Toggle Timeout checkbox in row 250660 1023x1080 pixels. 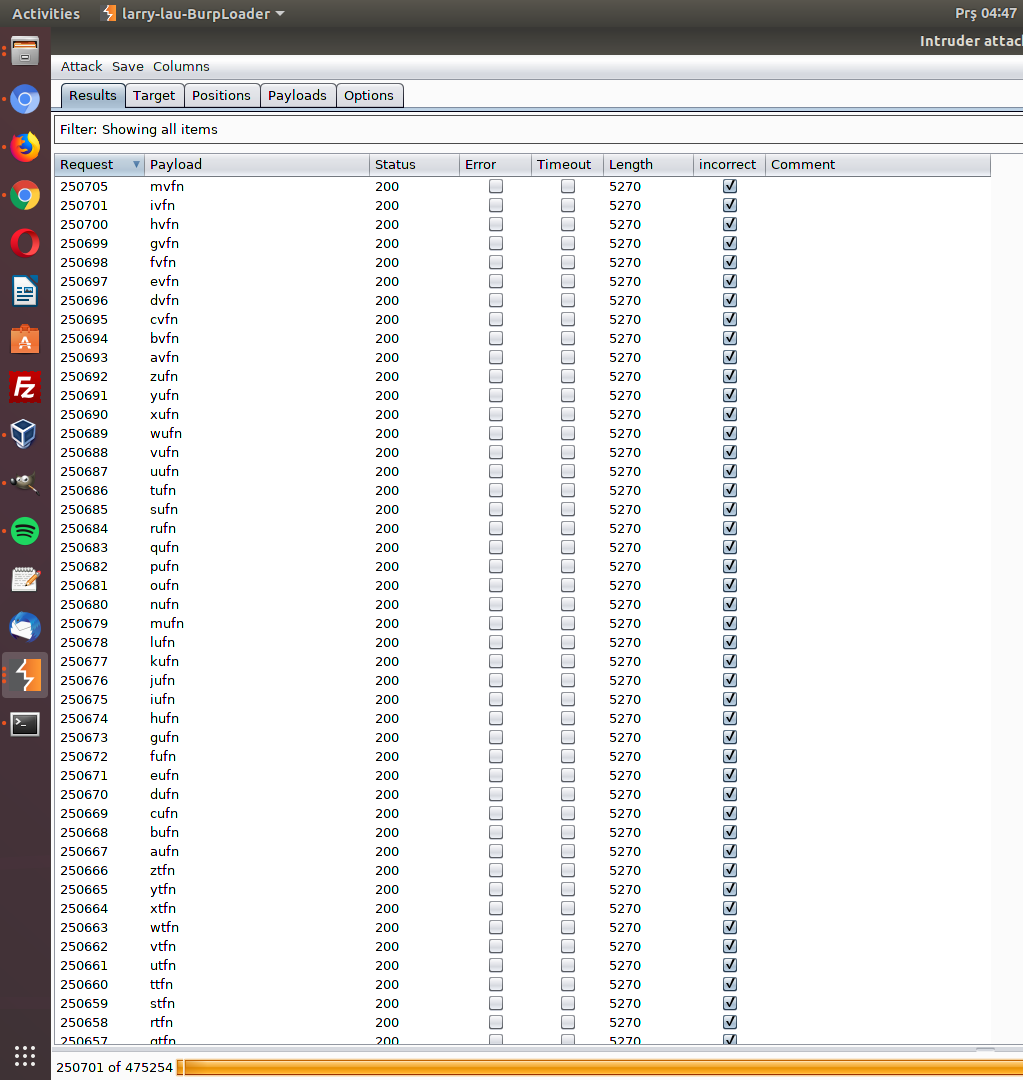click(568, 984)
